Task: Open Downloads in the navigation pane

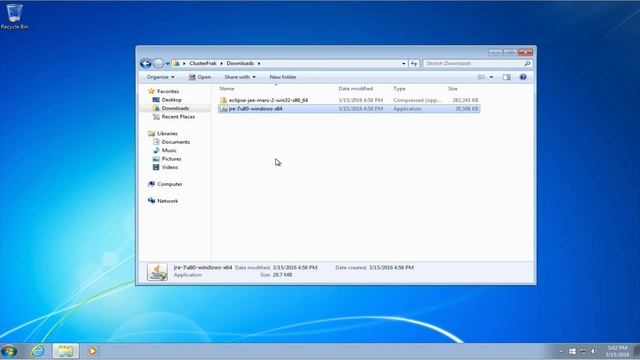Action: (171, 108)
